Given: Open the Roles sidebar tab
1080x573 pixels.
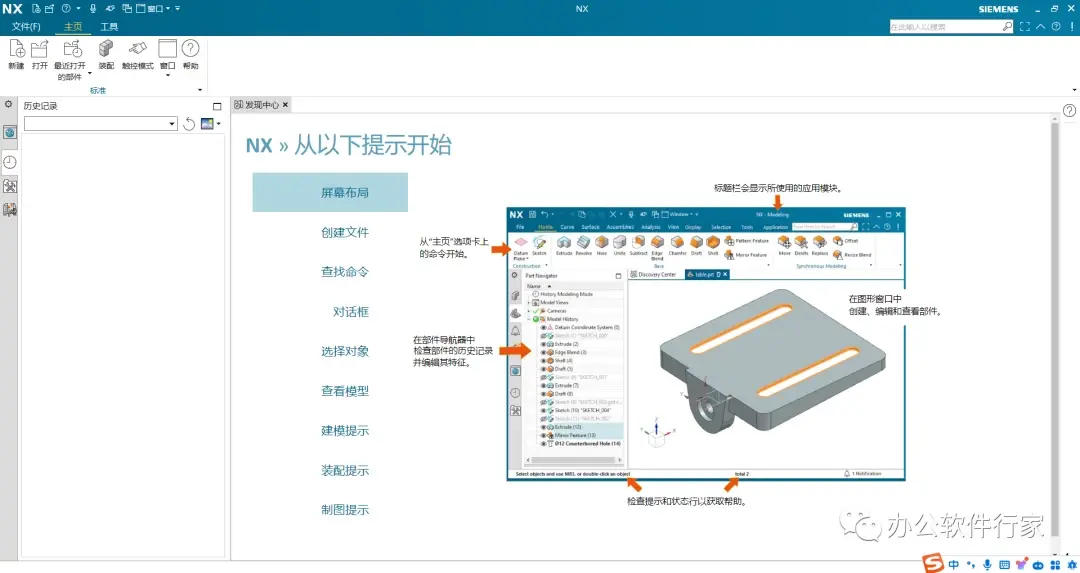Looking at the screenshot, I should click(10, 186).
